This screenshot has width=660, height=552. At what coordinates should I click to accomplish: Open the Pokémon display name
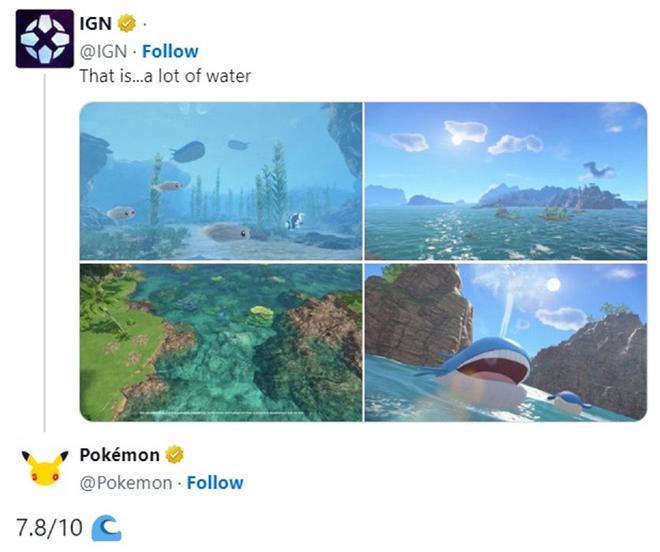click(x=120, y=455)
